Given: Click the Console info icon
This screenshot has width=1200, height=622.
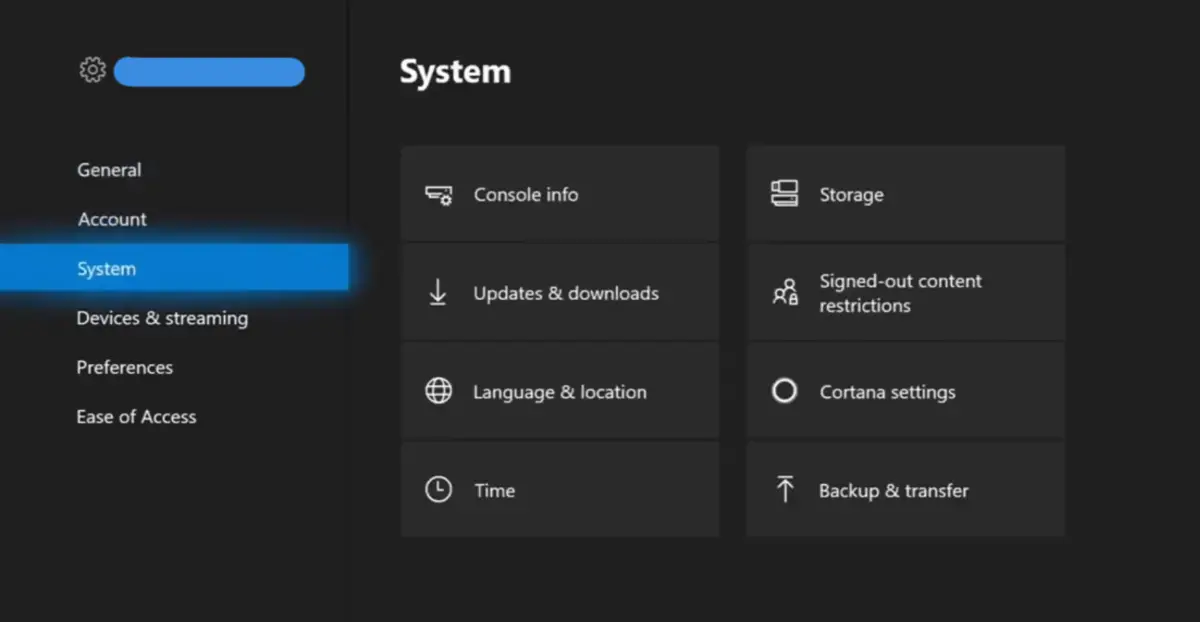Looking at the screenshot, I should [x=438, y=195].
